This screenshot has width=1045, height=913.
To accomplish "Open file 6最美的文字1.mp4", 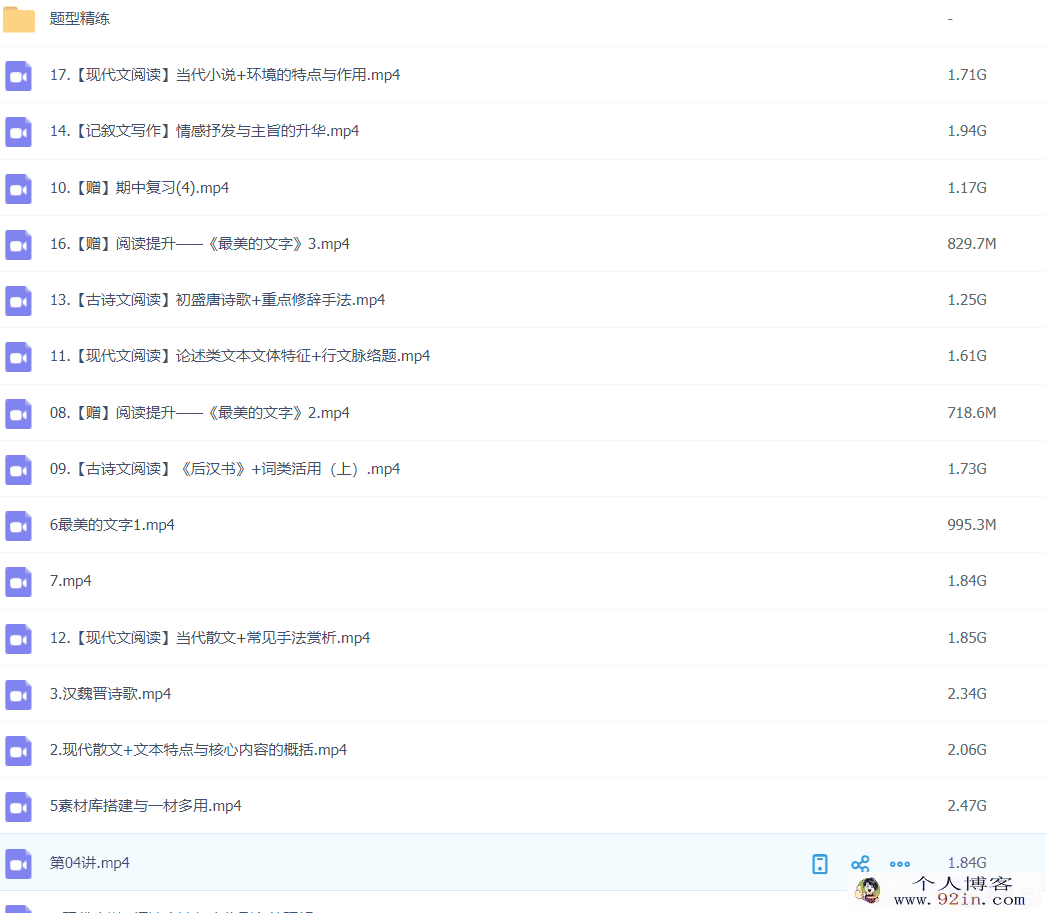I will [x=112, y=524].
